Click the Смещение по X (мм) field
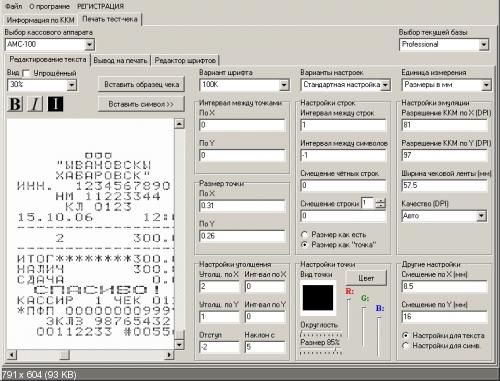Image resolution: width=500 pixels, height=381 pixels. pyautogui.click(x=445, y=286)
